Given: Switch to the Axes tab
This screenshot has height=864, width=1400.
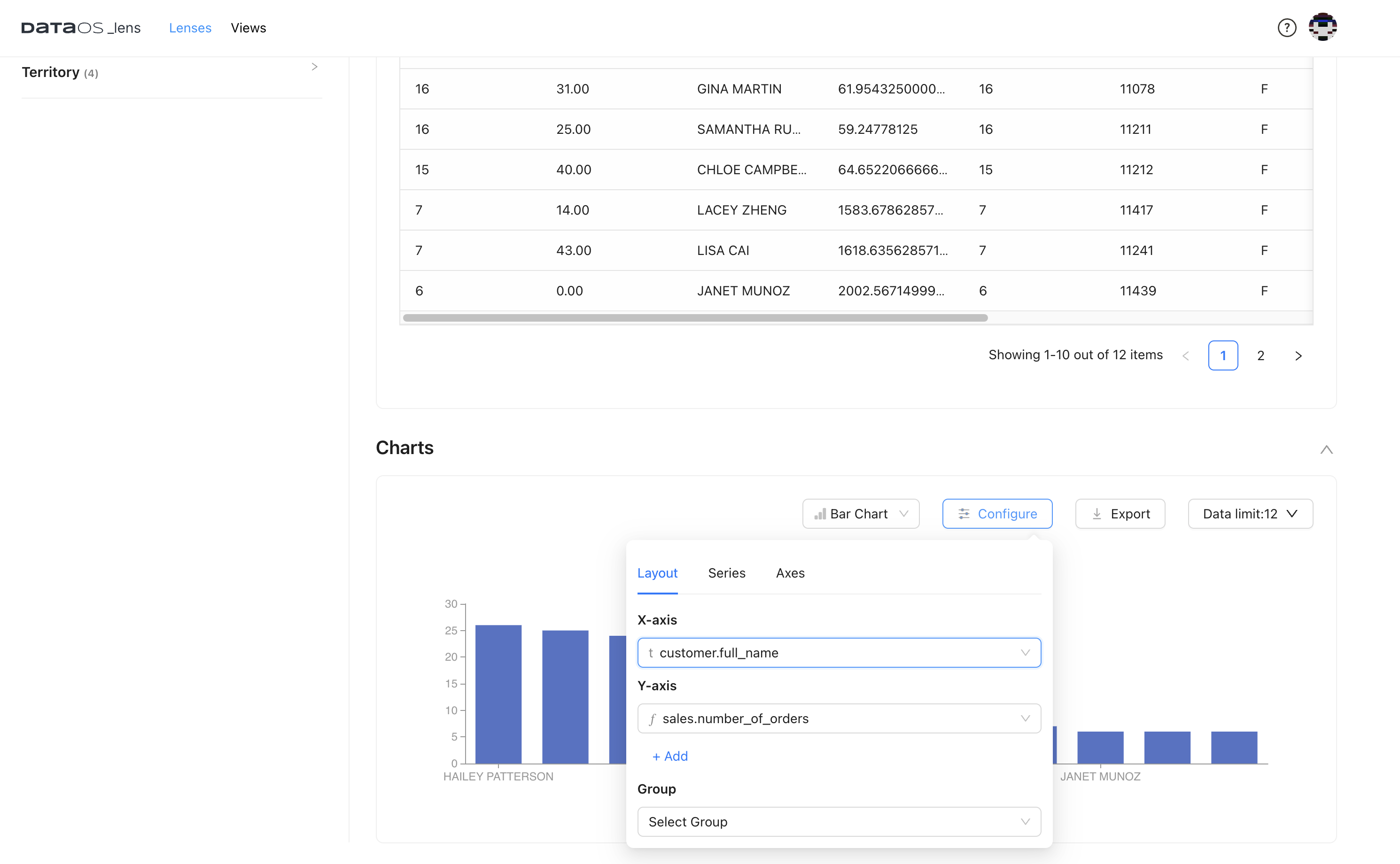Looking at the screenshot, I should coord(790,573).
